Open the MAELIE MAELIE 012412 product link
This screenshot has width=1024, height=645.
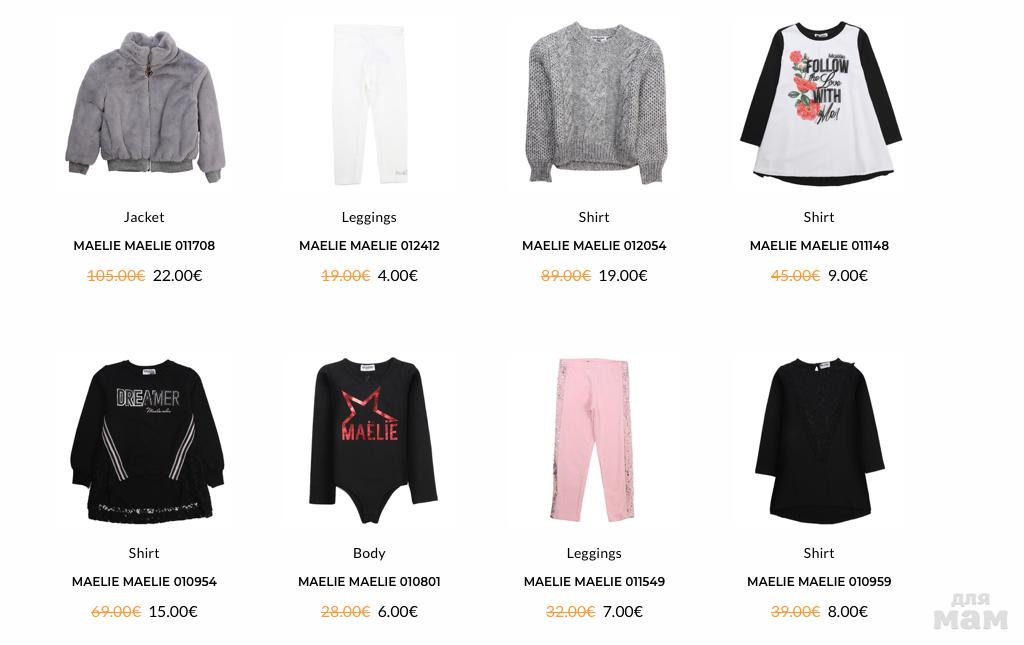[369, 246]
